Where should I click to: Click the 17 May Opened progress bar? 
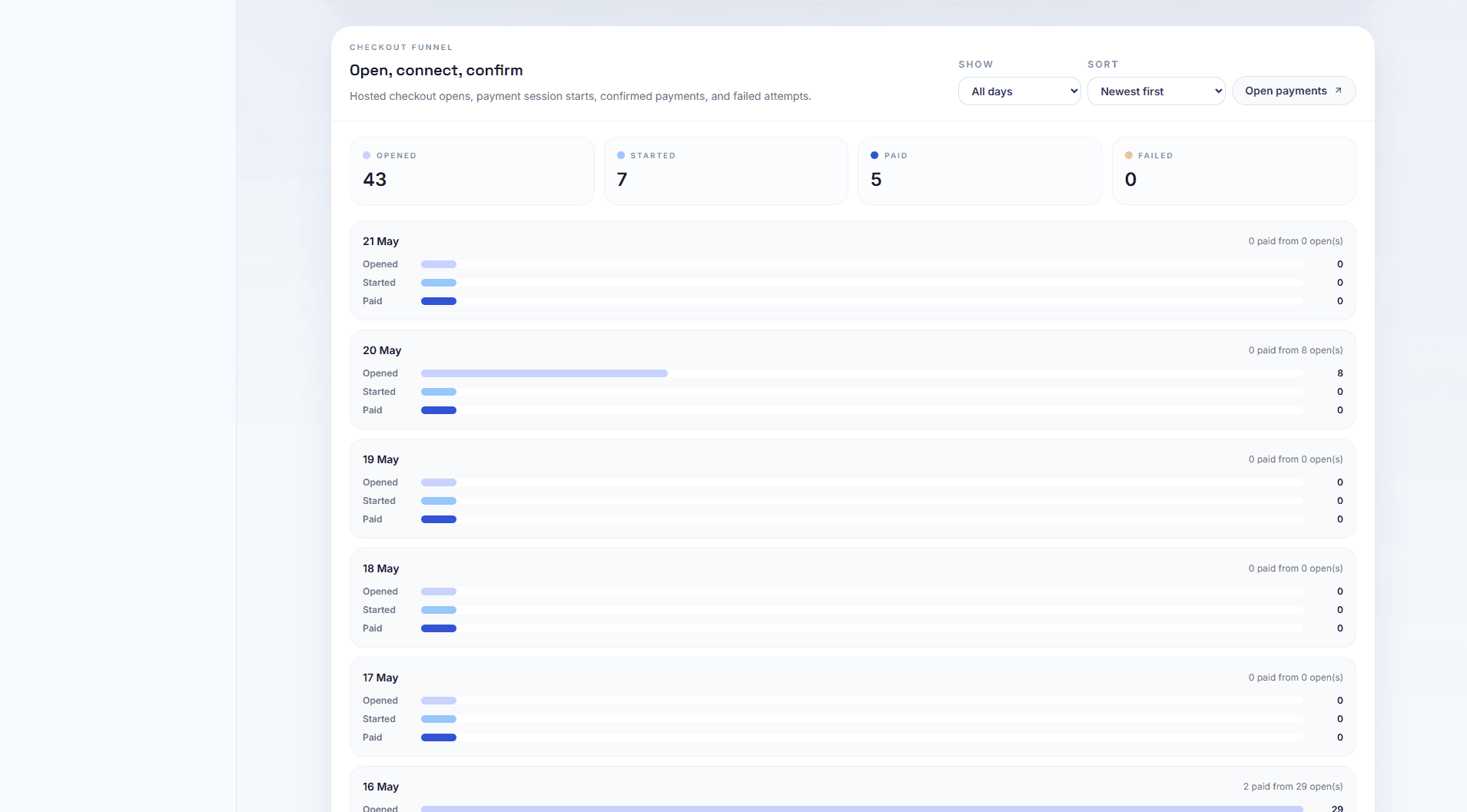(x=861, y=701)
